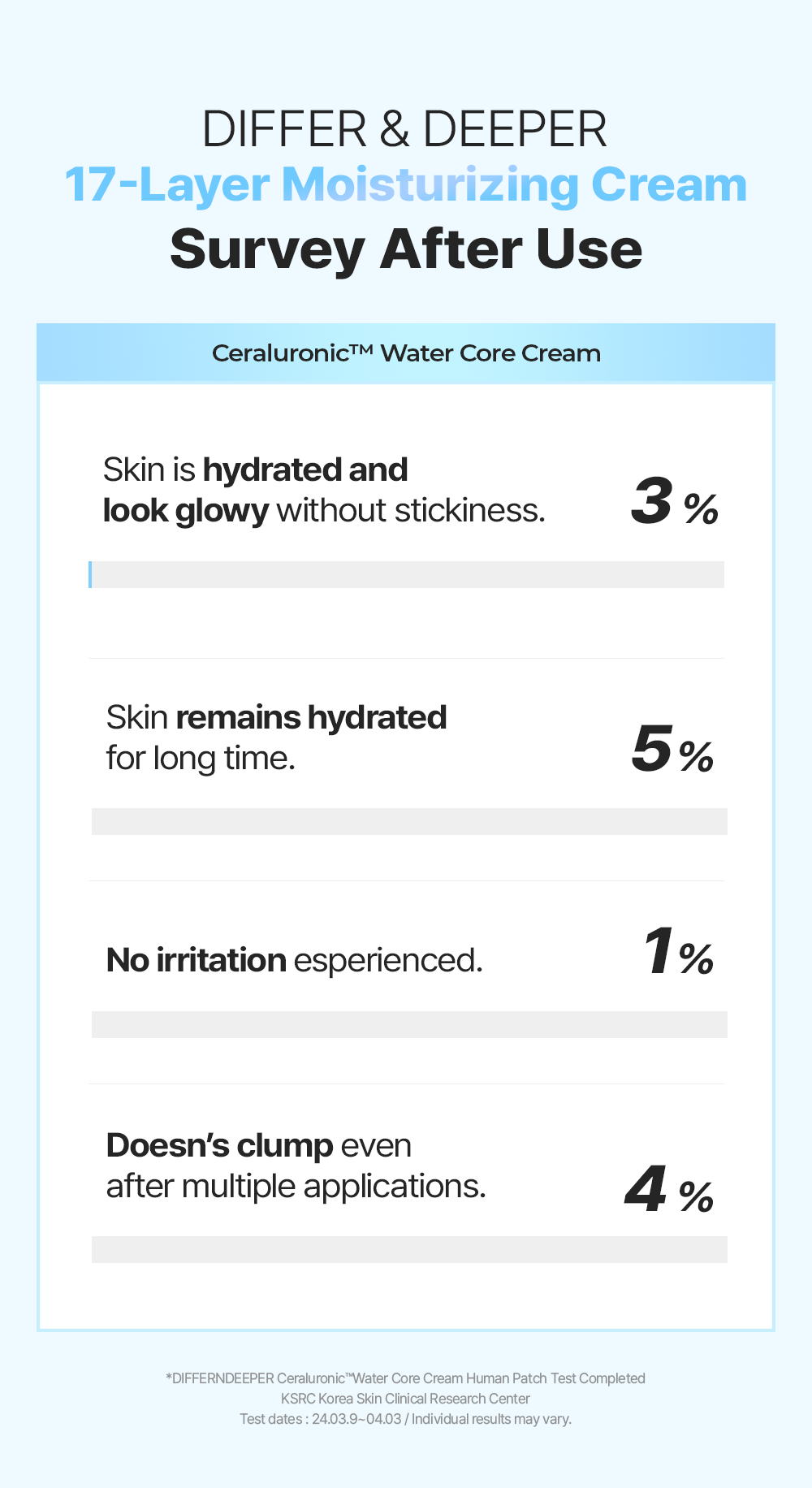Click the "Ceraluronic™ Water Core Cream" header bar
The width and height of the screenshot is (812, 1488).
tap(406, 353)
